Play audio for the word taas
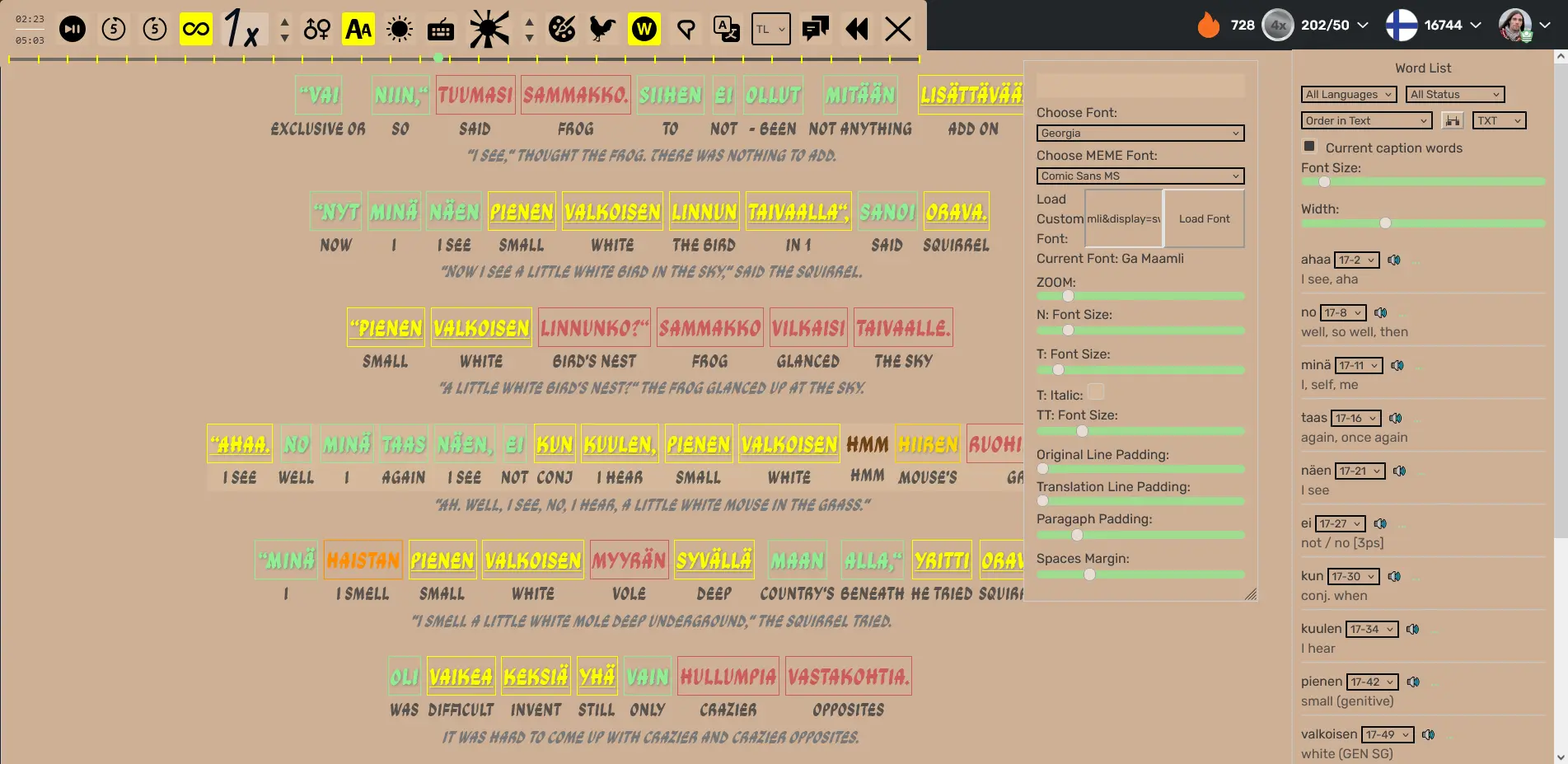The height and width of the screenshot is (764, 1568). (x=1396, y=419)
